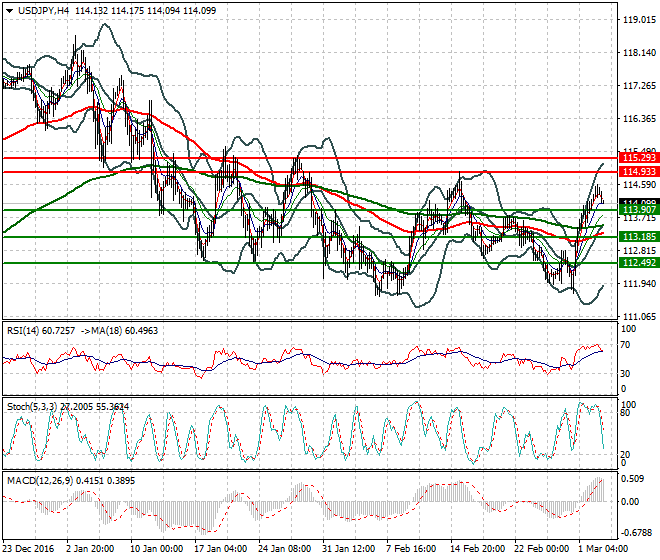Select the OHLC values 114.132 114.175 114.094 114.099
Screen dimensions: 660x560
pyautogui.click(x=145, y=11)
